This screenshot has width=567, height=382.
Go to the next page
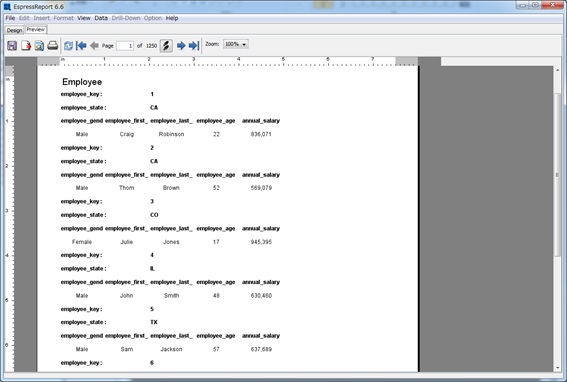(x=181, y=46)
